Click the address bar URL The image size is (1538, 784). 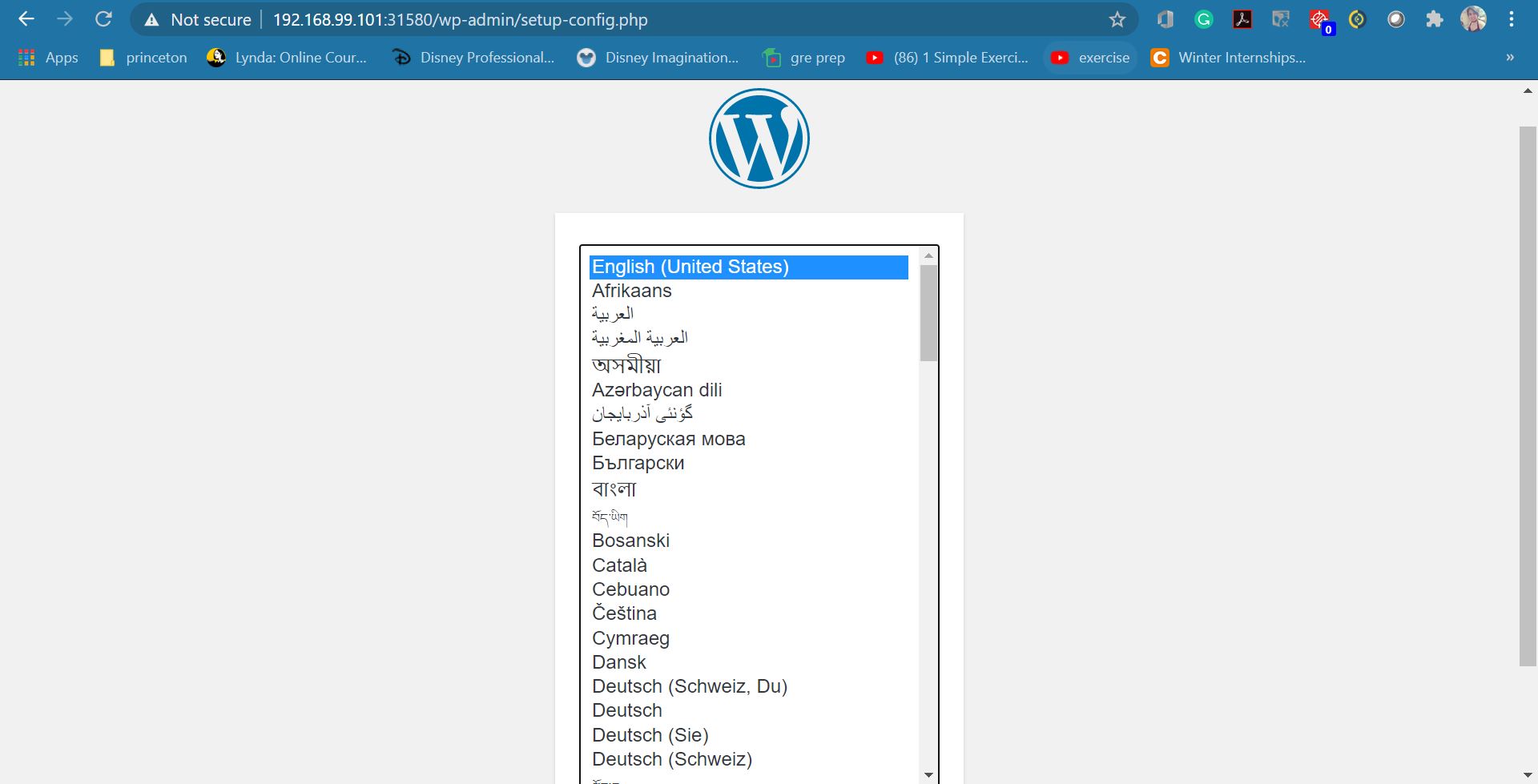pos(461,20)
